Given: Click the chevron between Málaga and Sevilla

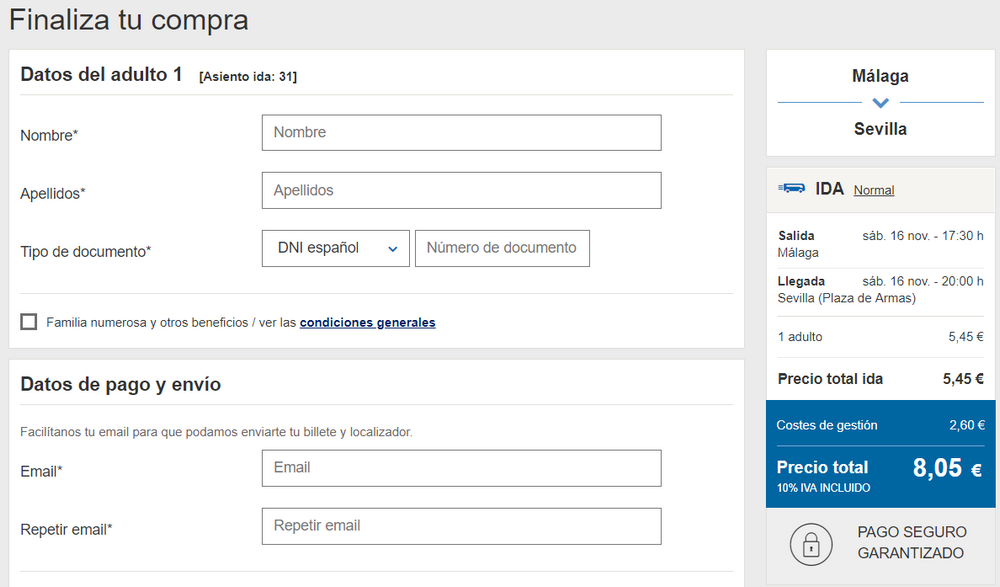Looking at the screenshot, I should coord(880,103).
